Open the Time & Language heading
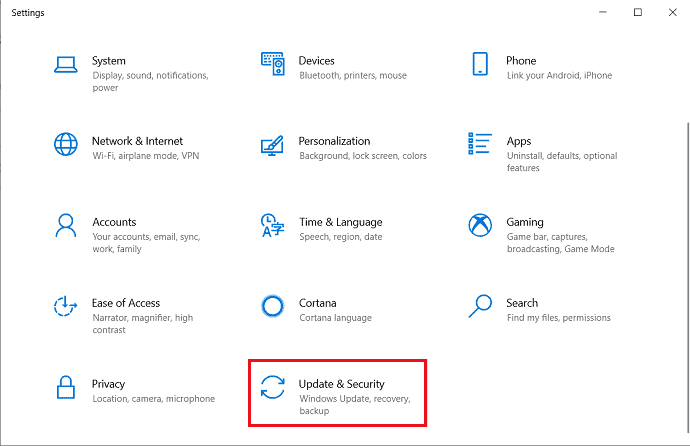This screenshot has height=446, width=690. click(341, 222)
